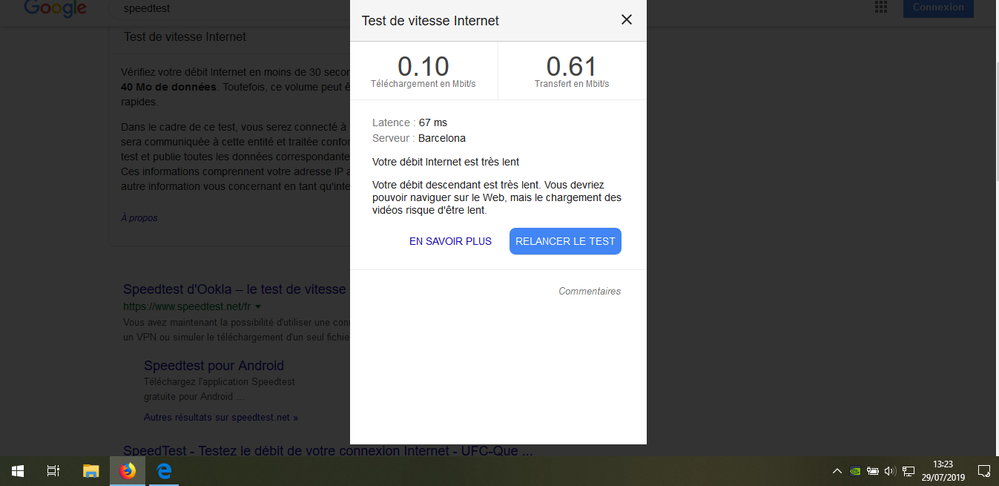
Task: Open the Speedtest d'Ookla search result
Action: 236,290
